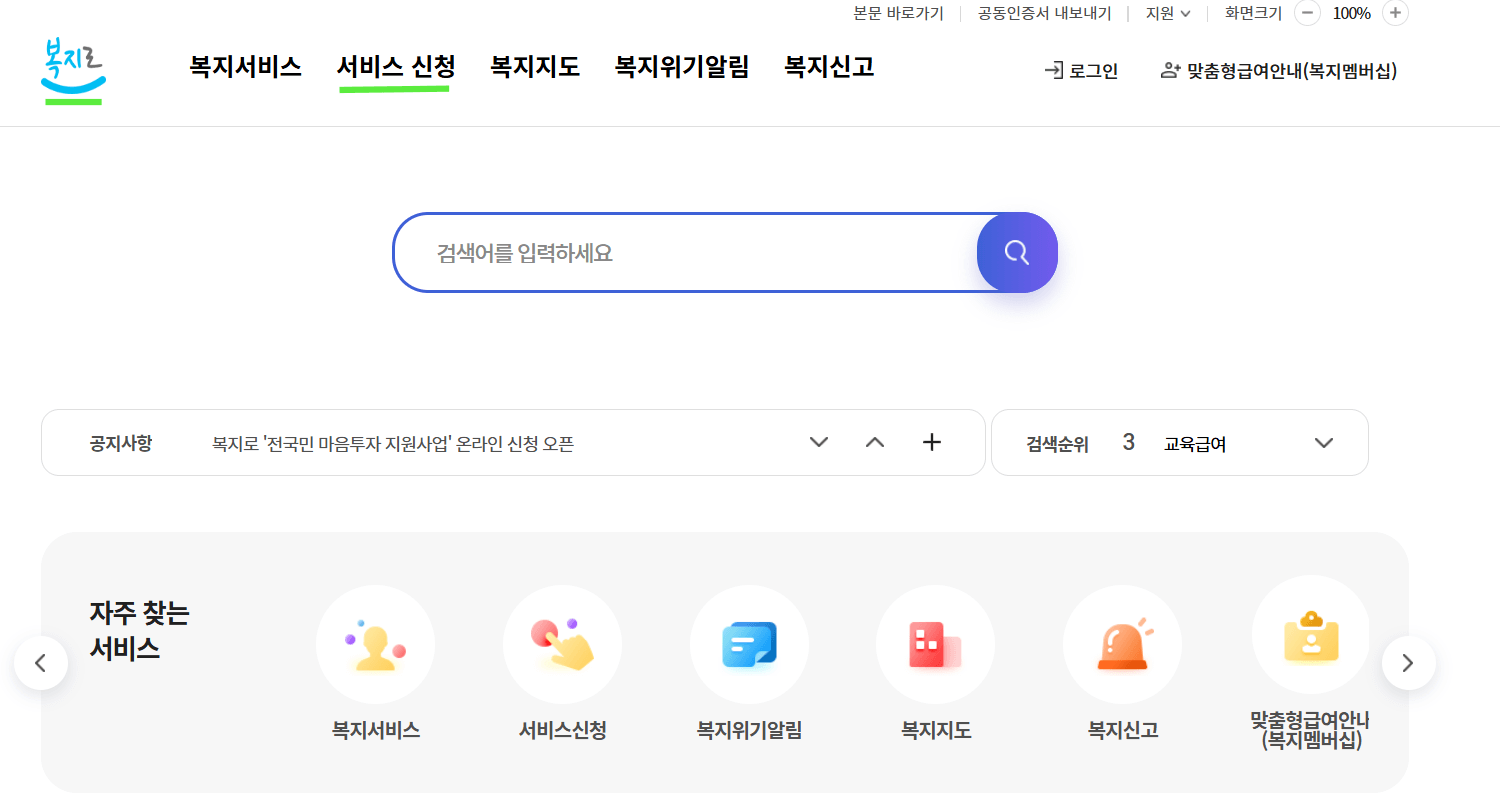Image resolution: width=1500 pixels, height=811 pixels.
Task: Open 맞춤형급여안내 via its clipboard icon
Action: pos(1310,634)
